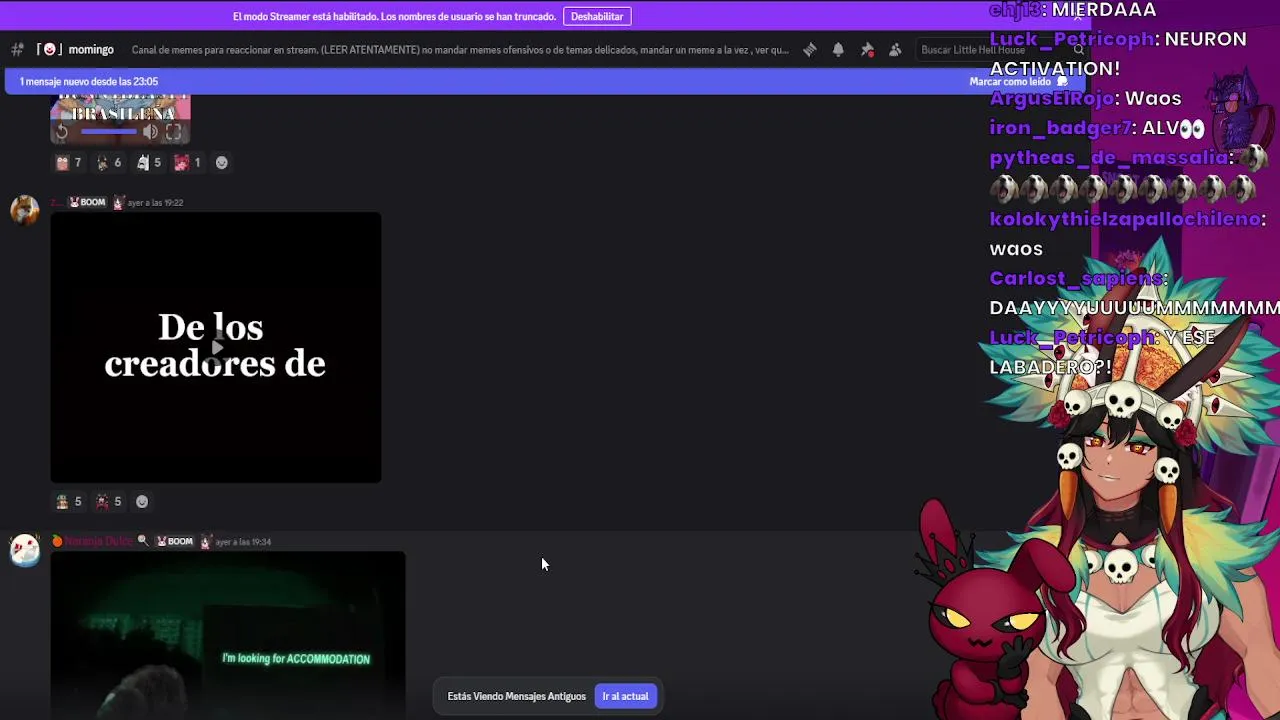This screenshot has height=720, width=1280.
Task: Click the momingo channel name
Action: click(91, 49)
